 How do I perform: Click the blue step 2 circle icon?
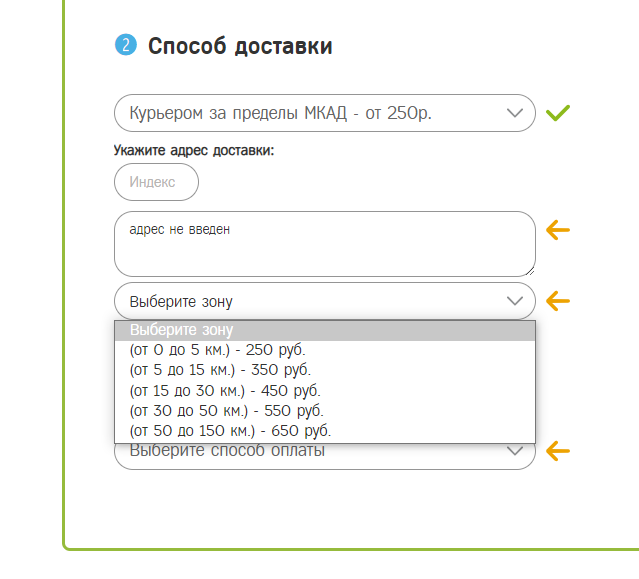[x=126, y=45]
